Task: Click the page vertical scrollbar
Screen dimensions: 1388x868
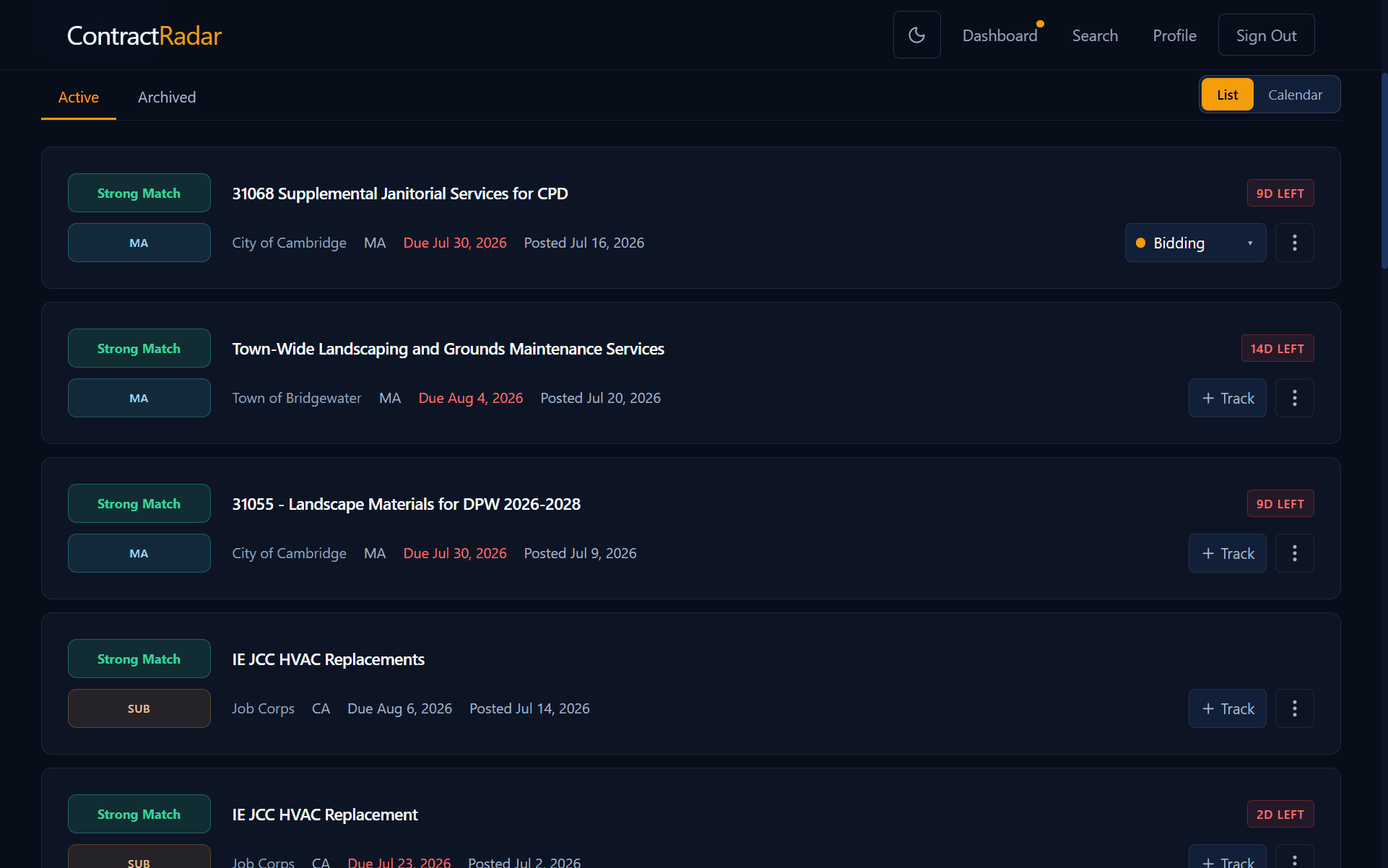Action: click(x=1384, y=171)
